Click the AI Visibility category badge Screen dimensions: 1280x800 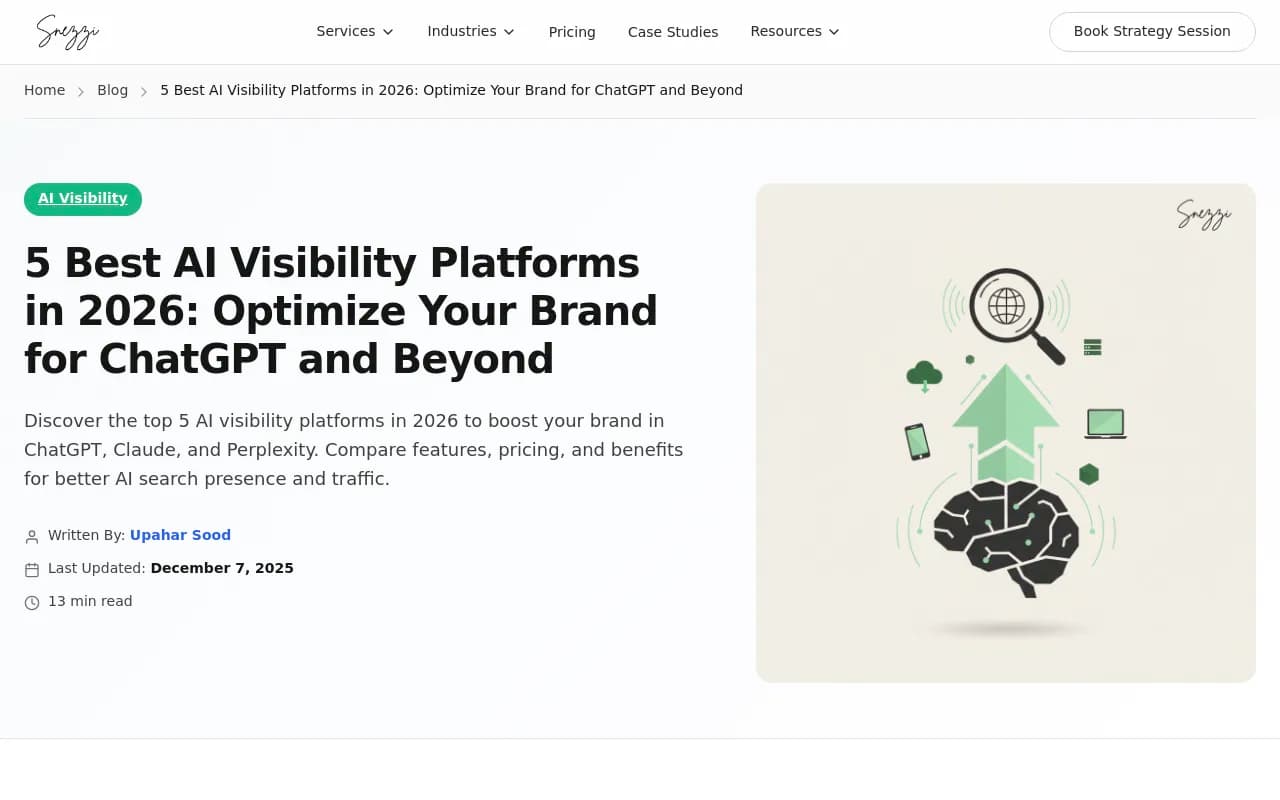point(82,199)
